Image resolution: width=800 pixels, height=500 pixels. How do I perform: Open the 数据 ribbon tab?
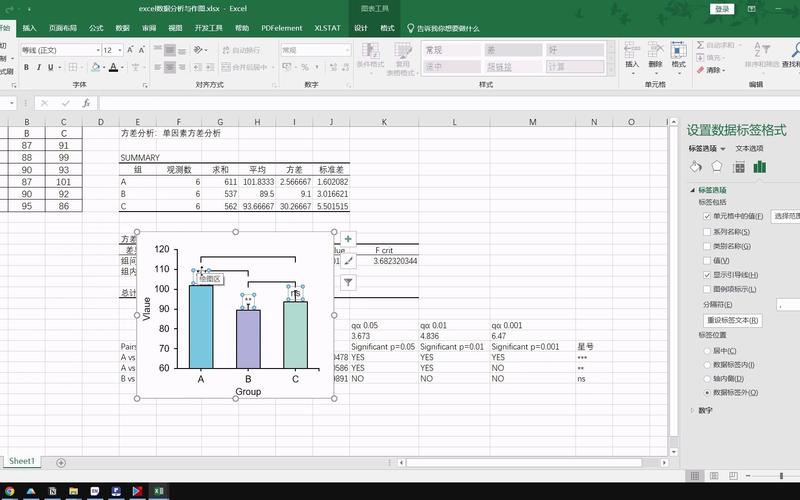tap(122, 28)
